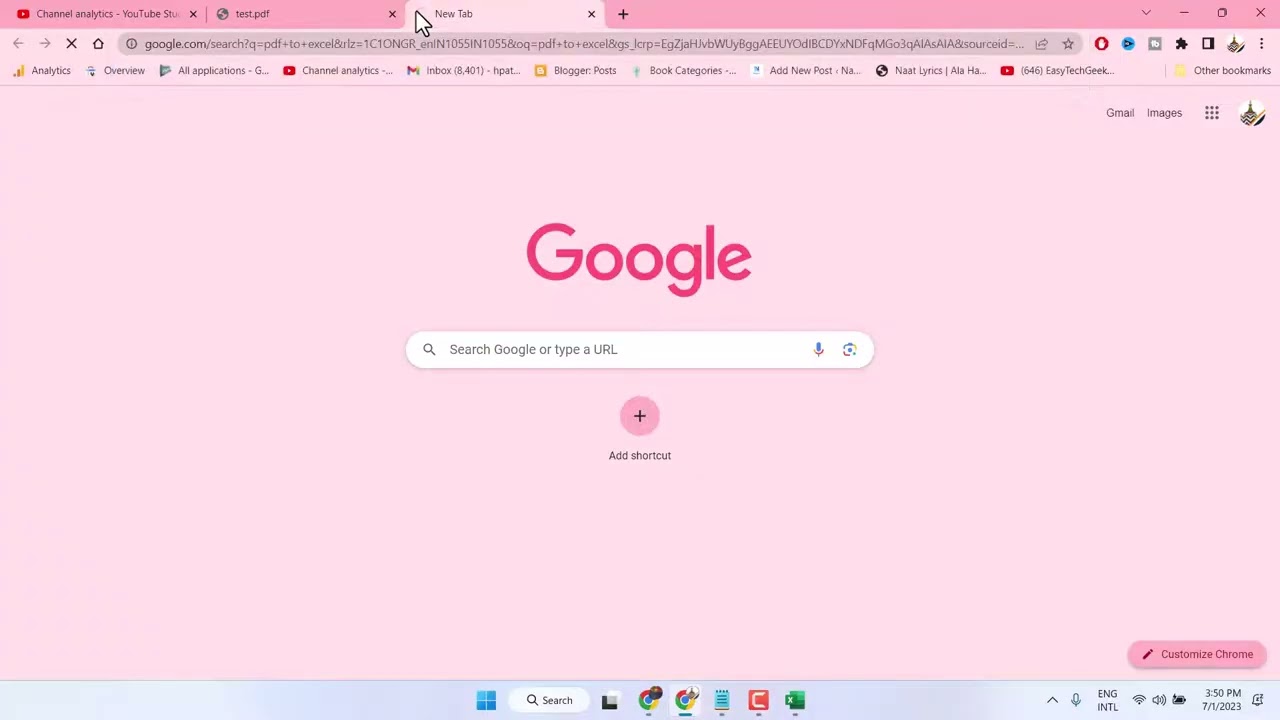1280x720 pixels.
Task: Open Wi-Fi network settings in tray
Action: 1139,700
